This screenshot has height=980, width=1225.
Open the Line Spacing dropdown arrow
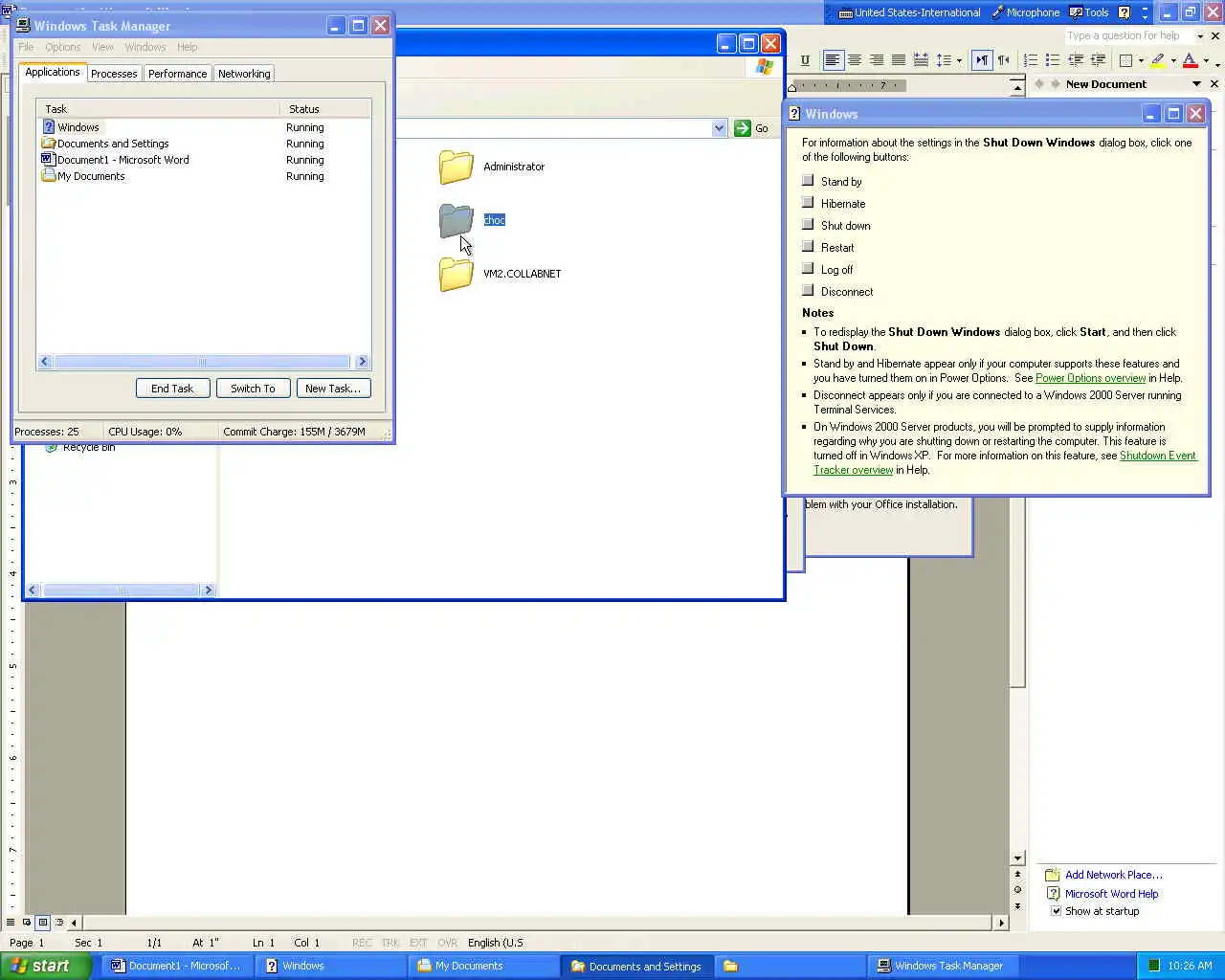pyautogui.click(x=959, y=60)
